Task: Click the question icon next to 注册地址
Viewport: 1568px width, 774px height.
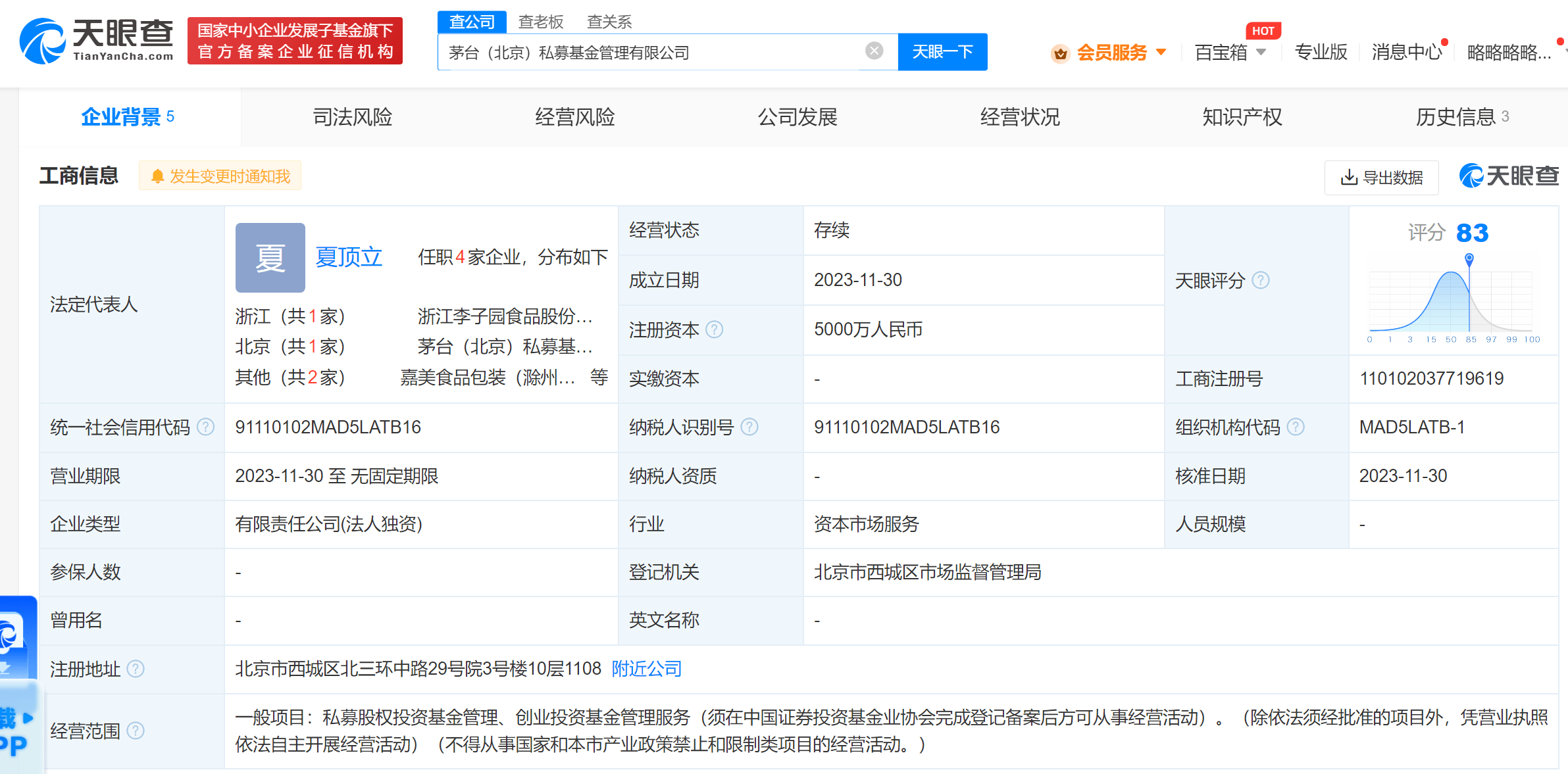Action: coord(136,669)
